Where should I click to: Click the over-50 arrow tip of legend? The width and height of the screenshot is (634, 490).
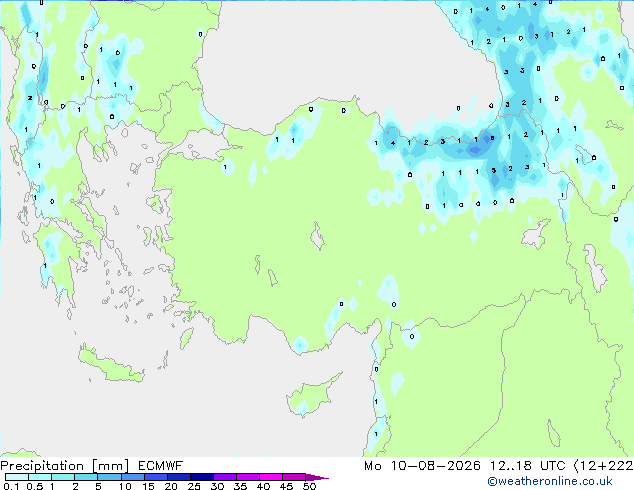tap(317, 477)
